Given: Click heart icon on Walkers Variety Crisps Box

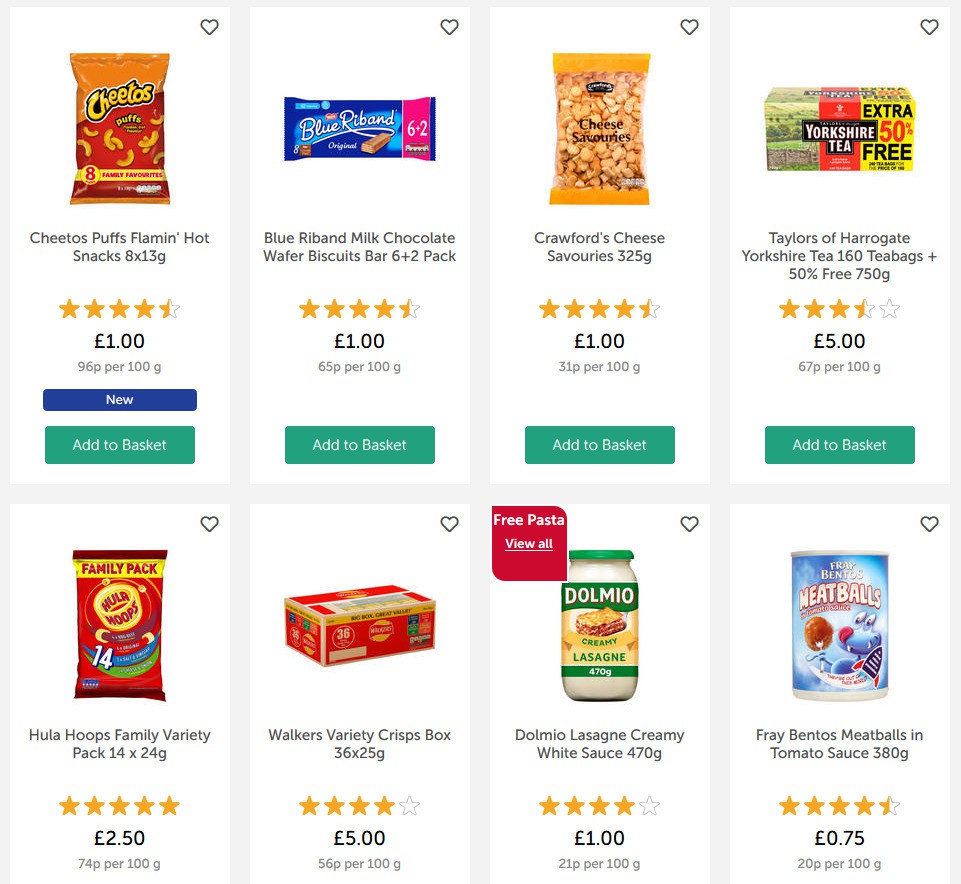Looking at the screenshot, I should tap(449, 524).
